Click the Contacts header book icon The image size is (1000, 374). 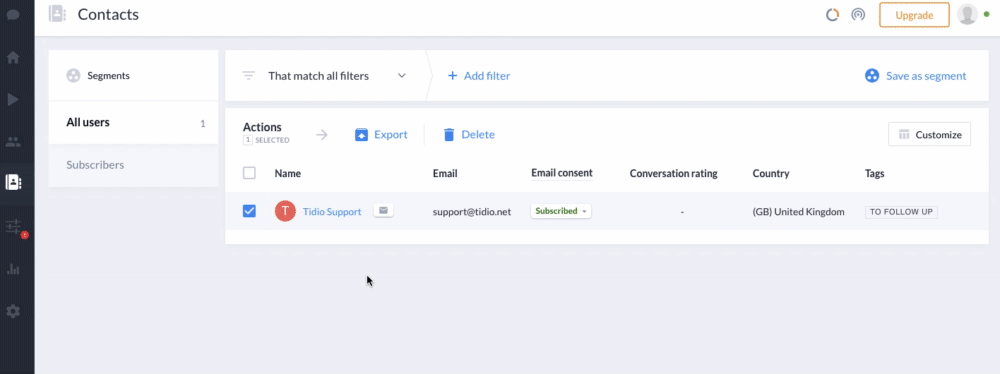pos(57,13)
